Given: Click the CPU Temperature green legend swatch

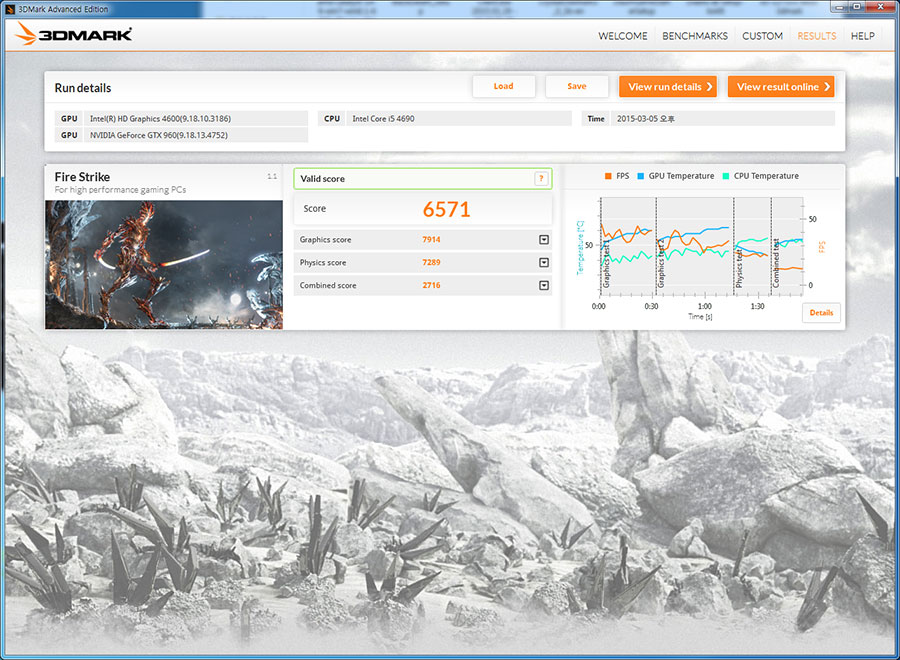Looking at the screenshot, I should 726,176.
